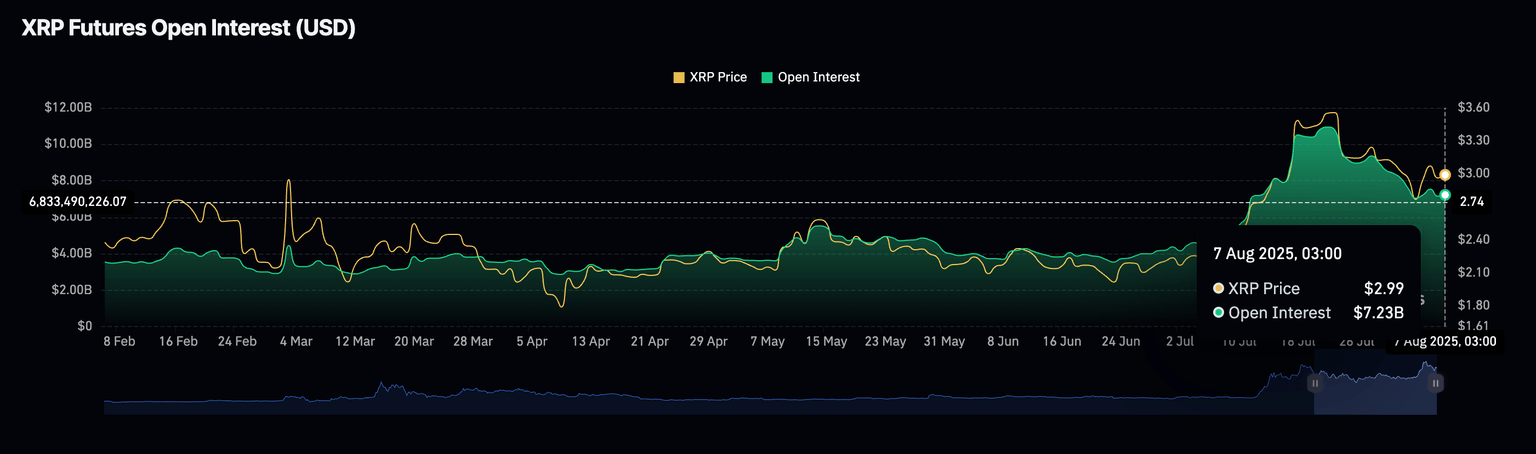Click the green Open Interest legend swatch

(x=767, y=77)
